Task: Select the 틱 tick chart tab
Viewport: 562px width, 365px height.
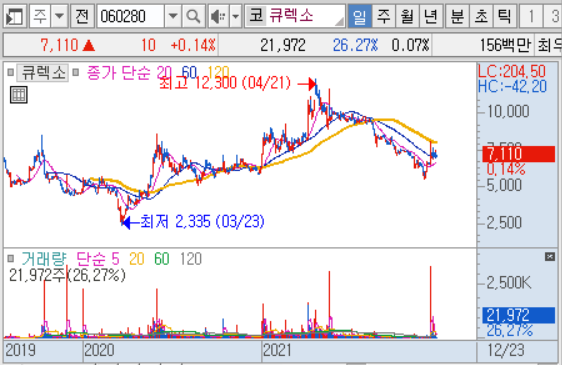Action: (505, 16)
